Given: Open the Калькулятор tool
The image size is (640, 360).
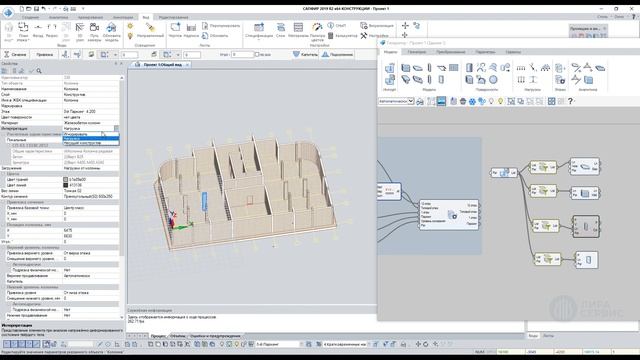Looking at the screenshot, I should point(343,36).
